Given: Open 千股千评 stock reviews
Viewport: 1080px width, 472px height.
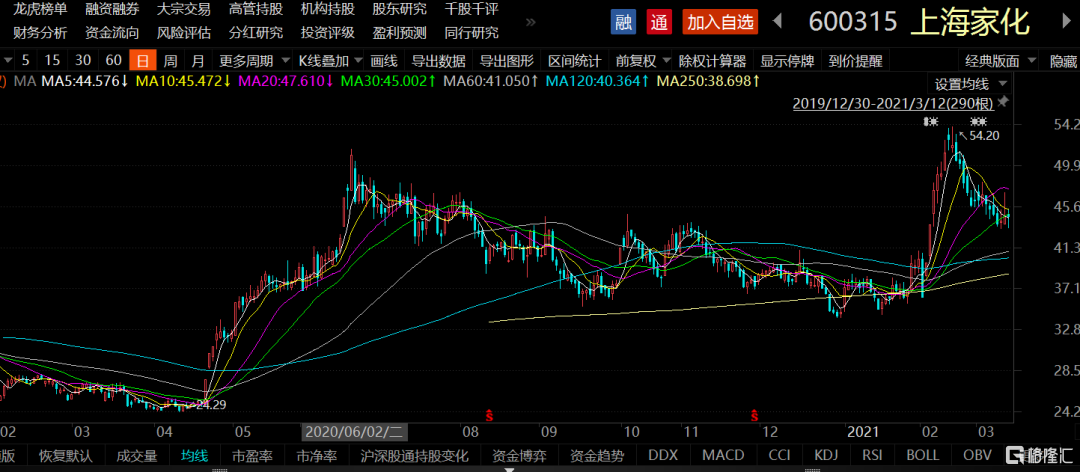Looking at the screenshot, I should [x=472, y=10].
